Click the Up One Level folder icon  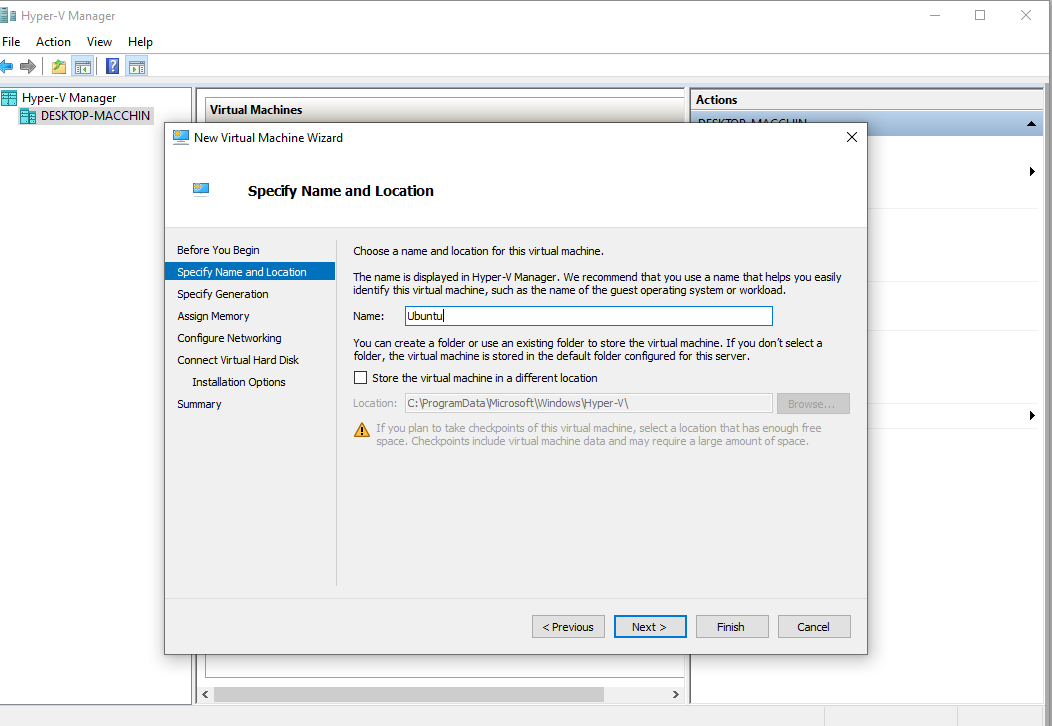[59, 67]
